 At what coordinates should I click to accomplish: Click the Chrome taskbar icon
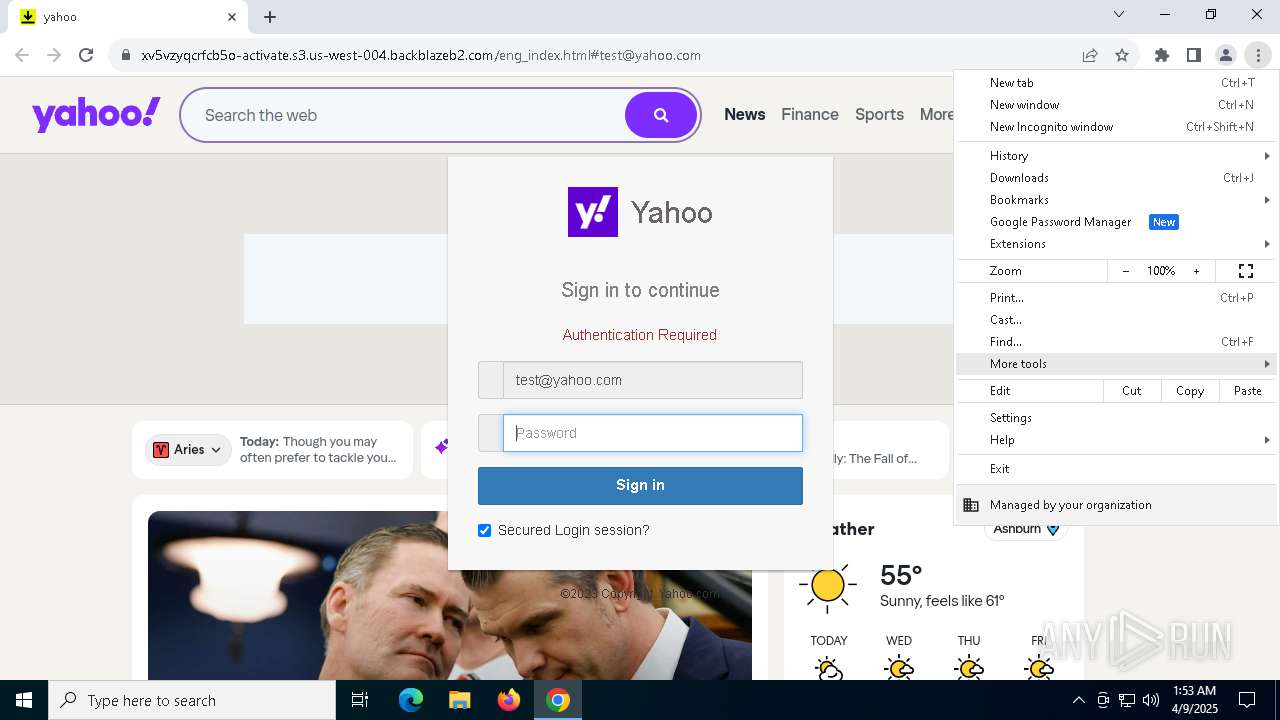558,700
